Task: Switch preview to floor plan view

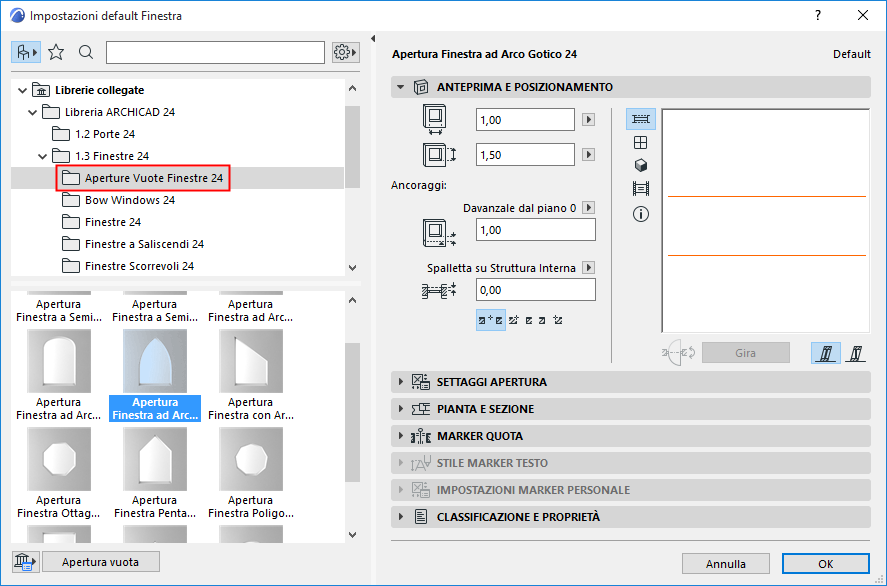Action: [640, 119]
